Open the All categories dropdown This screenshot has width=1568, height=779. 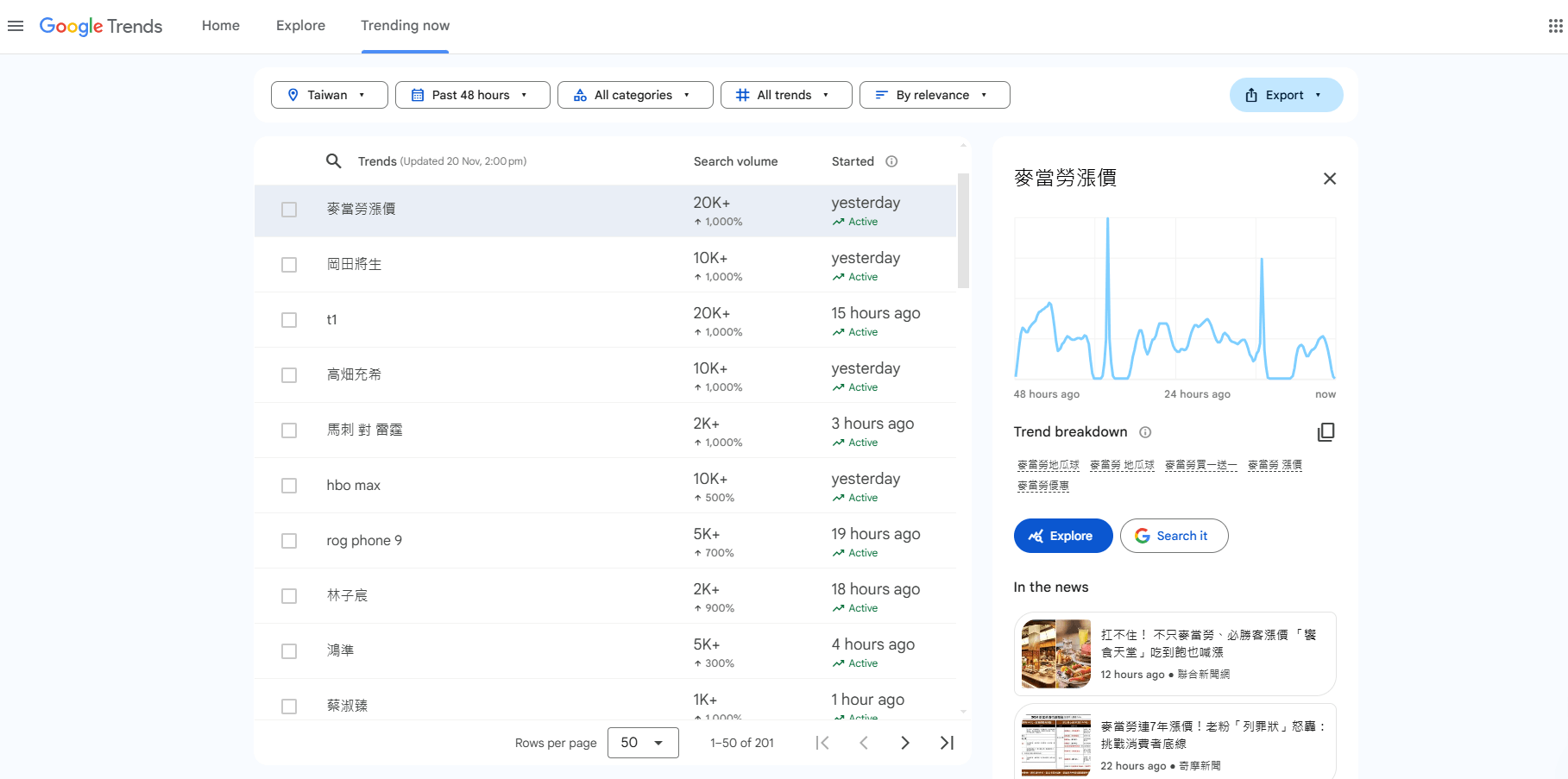635,95
